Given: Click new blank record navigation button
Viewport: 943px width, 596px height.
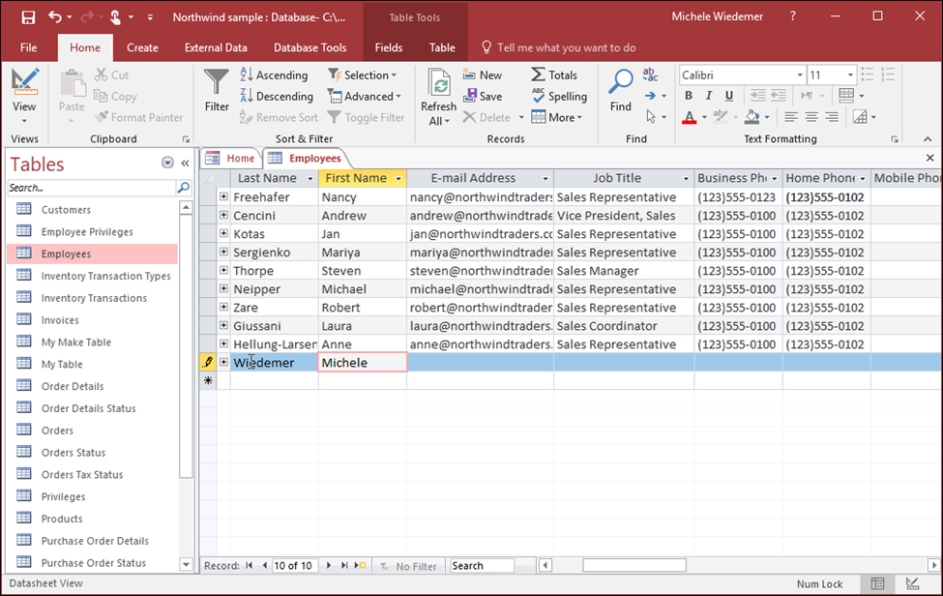Looking at the screenshot, I should pos(360,566).
